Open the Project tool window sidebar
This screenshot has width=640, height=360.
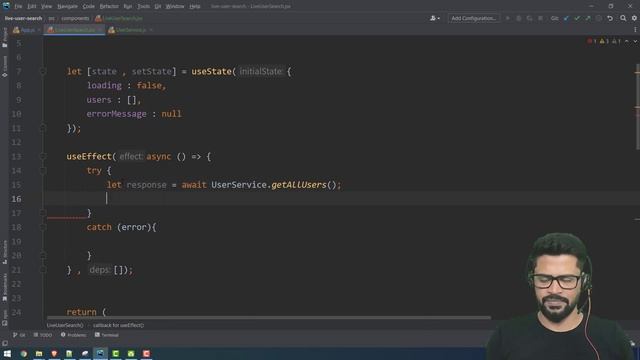click(4, 38)
